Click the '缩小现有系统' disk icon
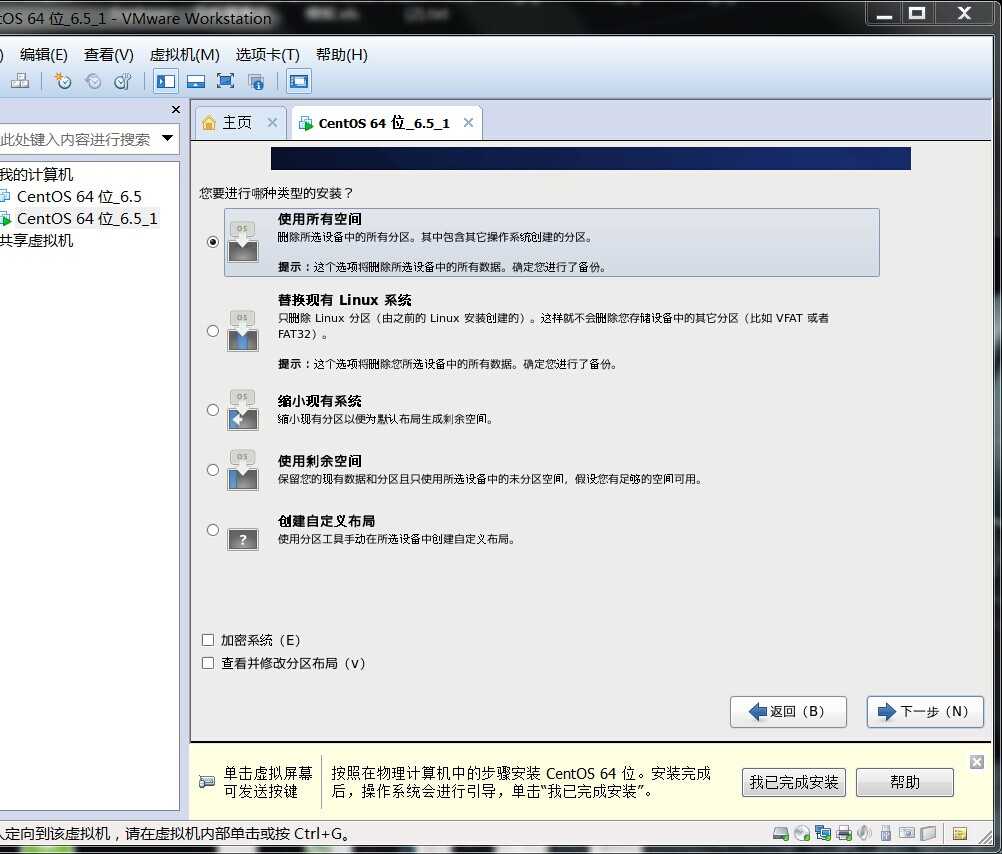Screen dimensions: 1002x854 point(243,410)
